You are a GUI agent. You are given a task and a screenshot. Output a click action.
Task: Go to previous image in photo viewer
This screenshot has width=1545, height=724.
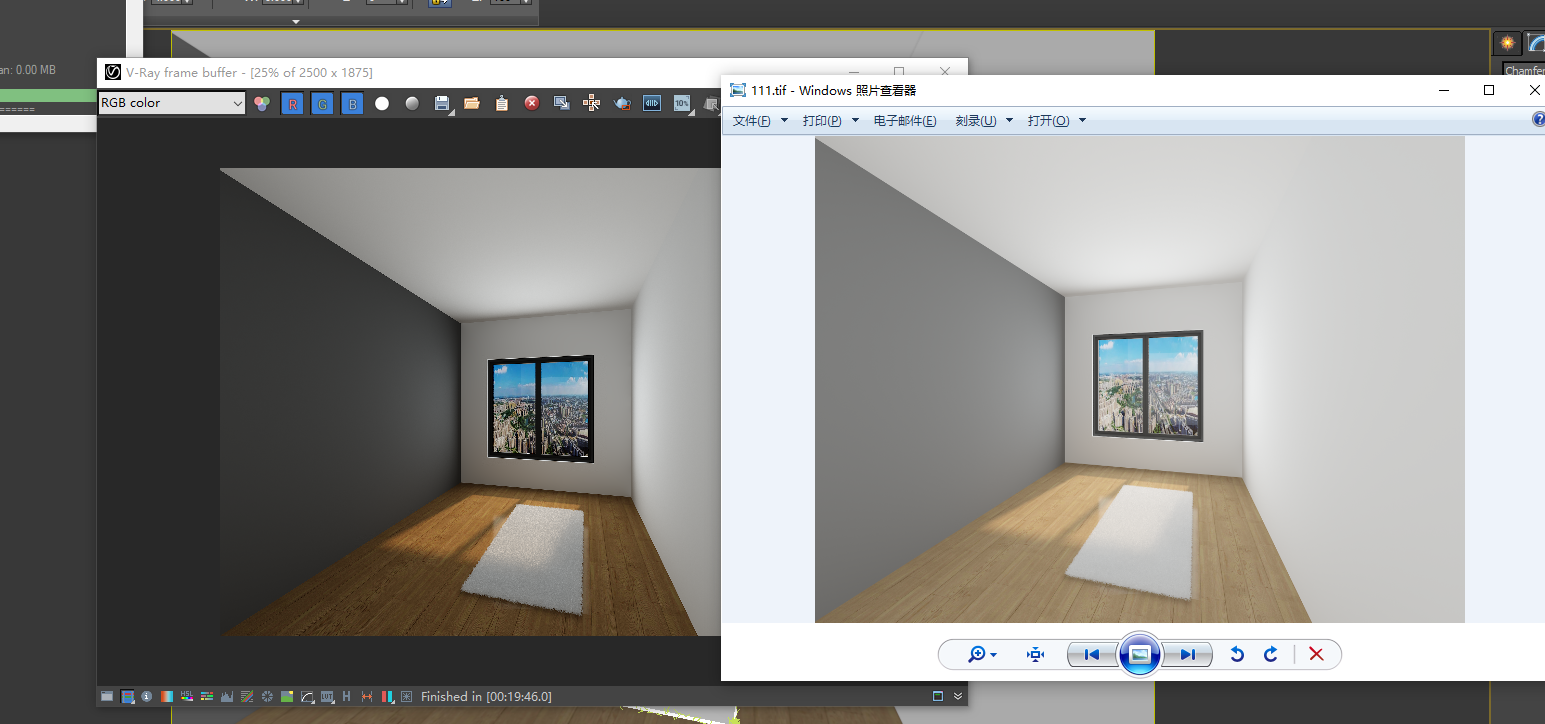pos(1092,654)
